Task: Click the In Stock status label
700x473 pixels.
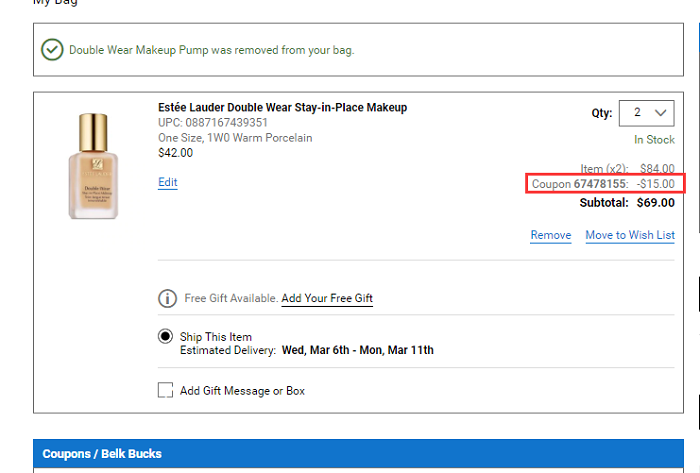Action: point(654,140)
